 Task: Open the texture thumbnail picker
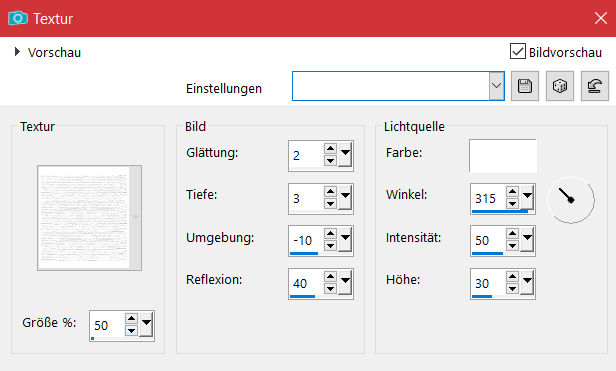tap(90, 218)
